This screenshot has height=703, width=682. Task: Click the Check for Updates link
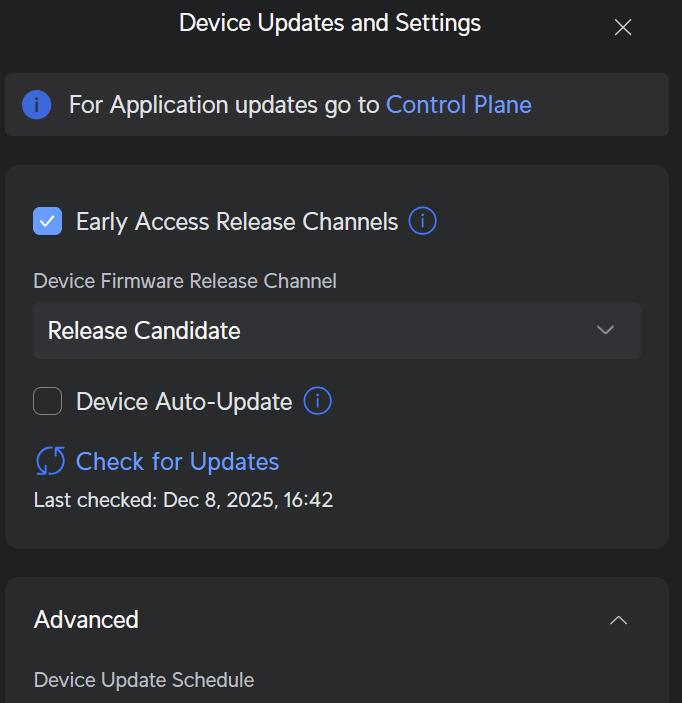pos(177,461)
